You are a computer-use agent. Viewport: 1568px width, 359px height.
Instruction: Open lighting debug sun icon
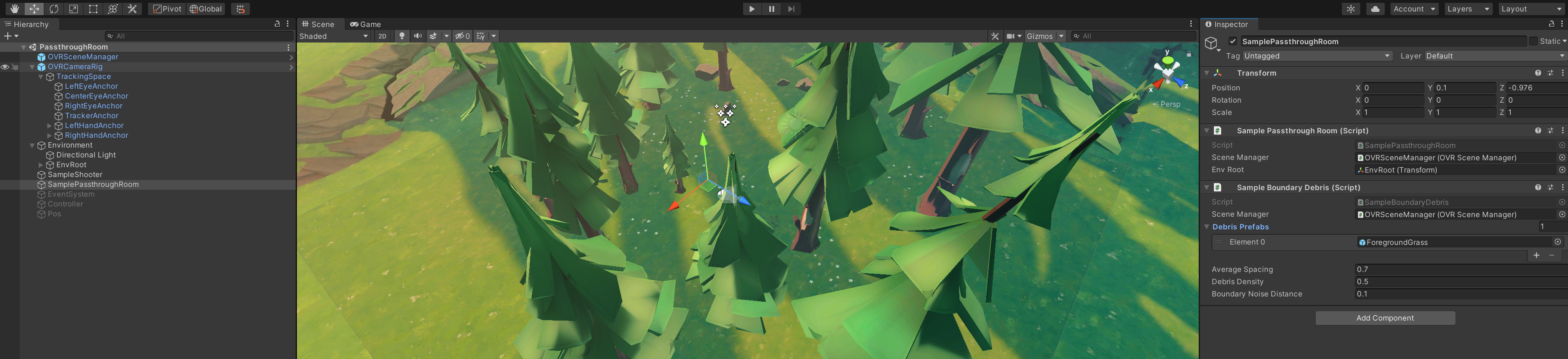1351,9
